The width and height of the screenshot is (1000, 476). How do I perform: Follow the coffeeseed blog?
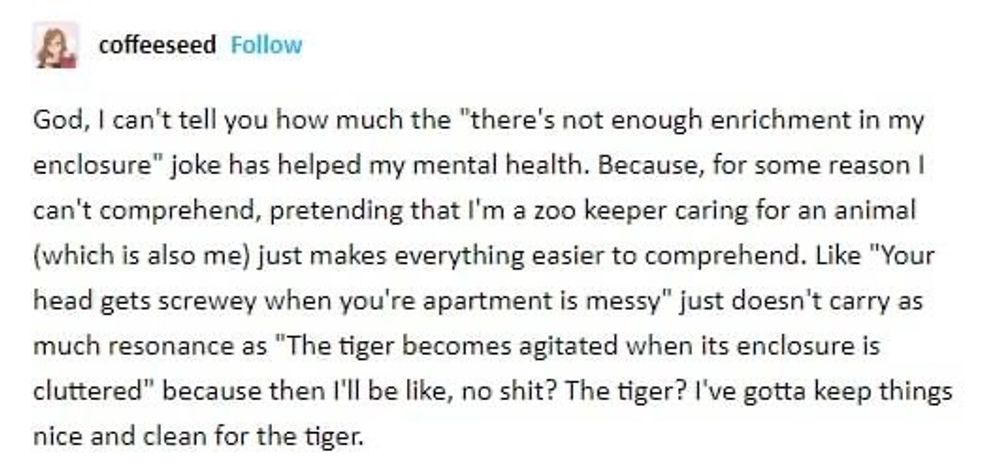(x=266, y=45)
